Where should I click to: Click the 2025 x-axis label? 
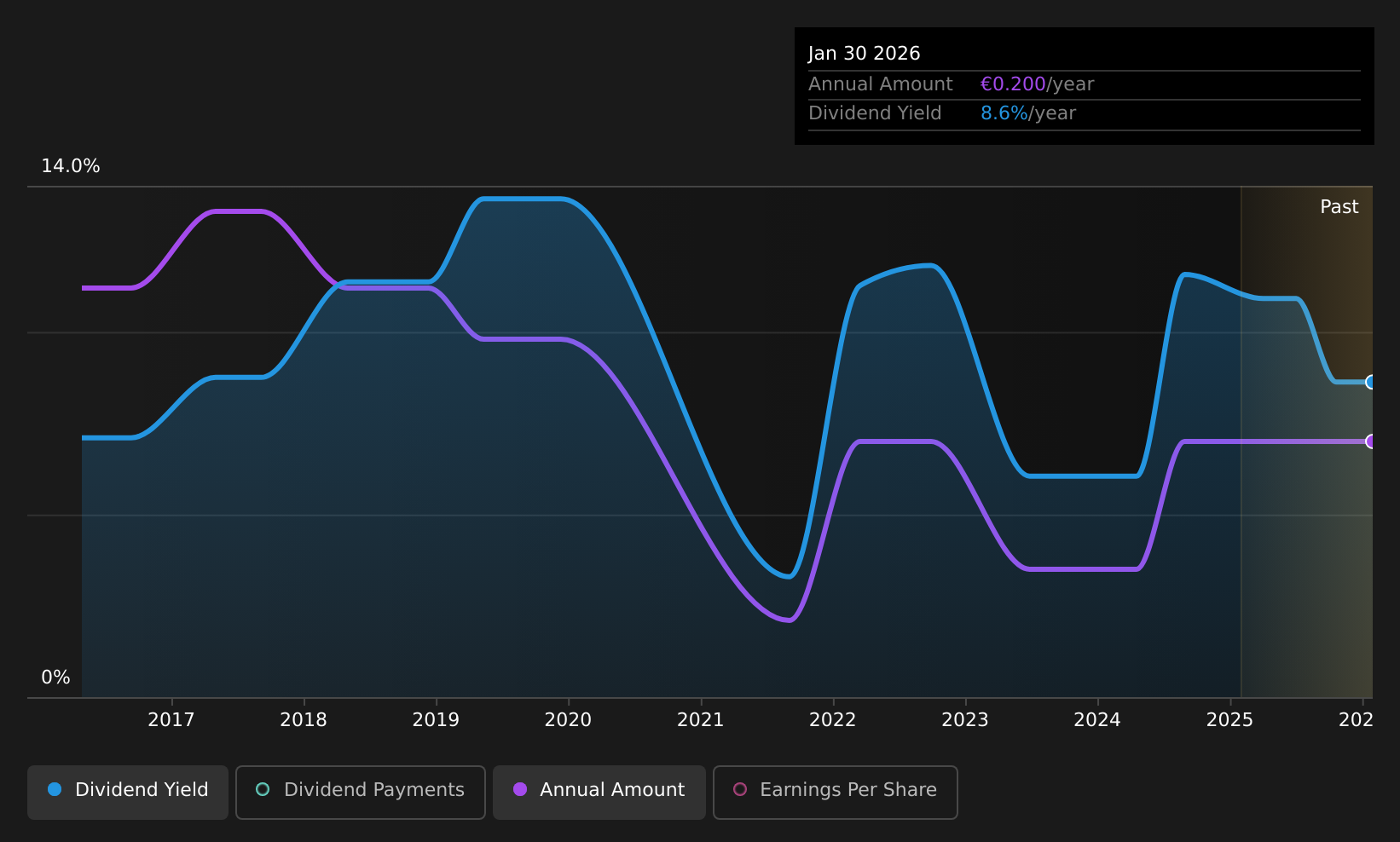point(1229,720)
